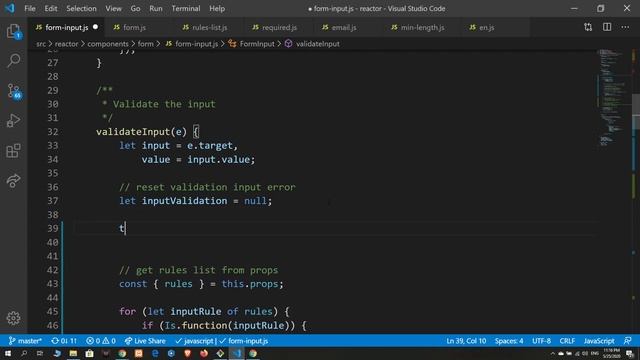The height and width of the screenshot is (360, 640).
Task: Open the Search view in activity bar
Action: [x=13, y=61]
